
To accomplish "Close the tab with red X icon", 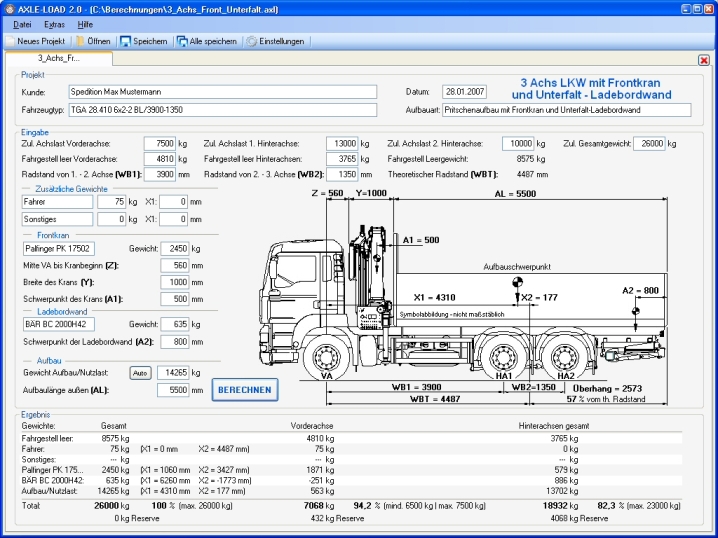I will 703,60.
